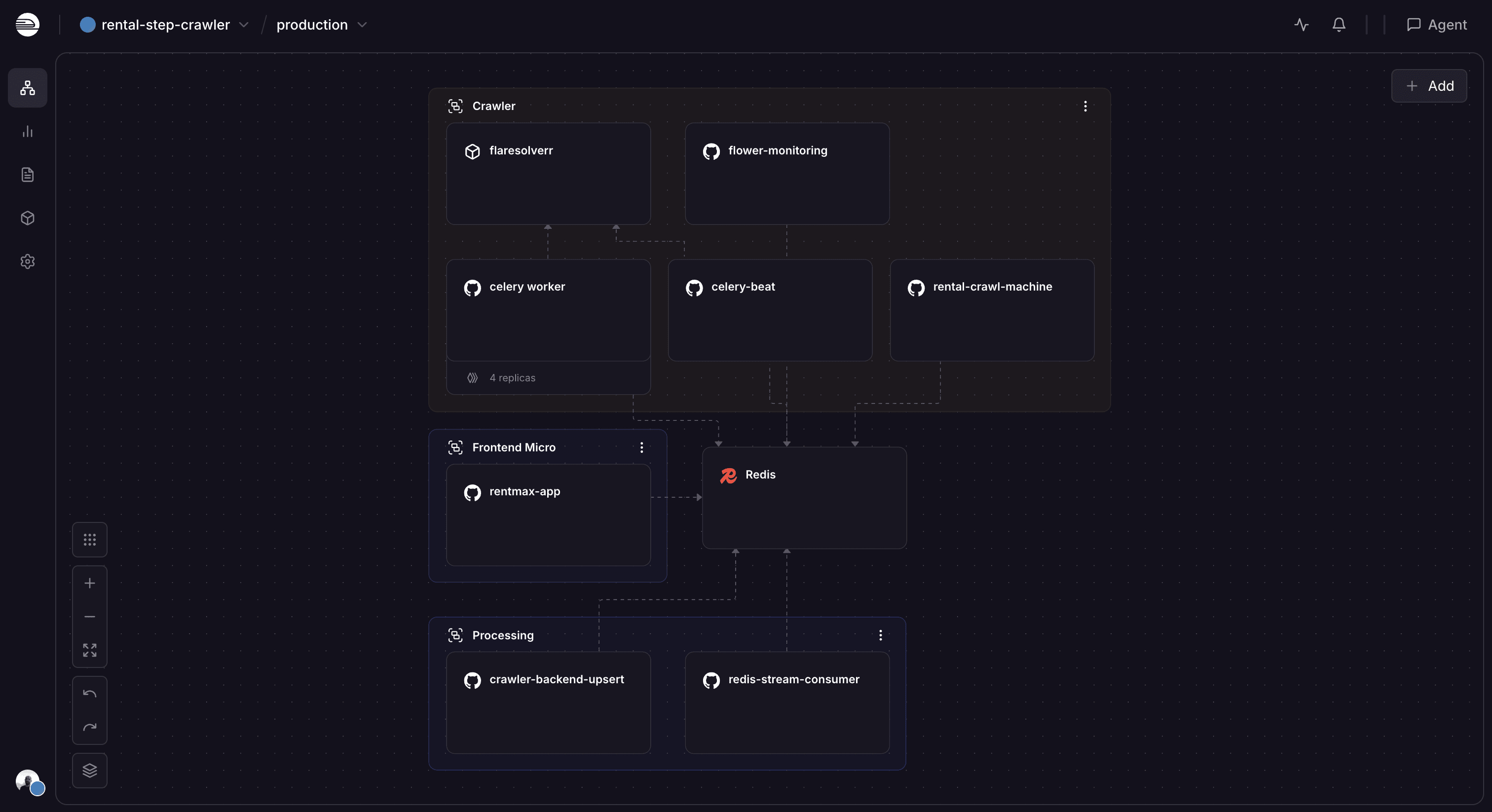Click the Add button
1492x812 pixels.
[x=1429, y=86]
